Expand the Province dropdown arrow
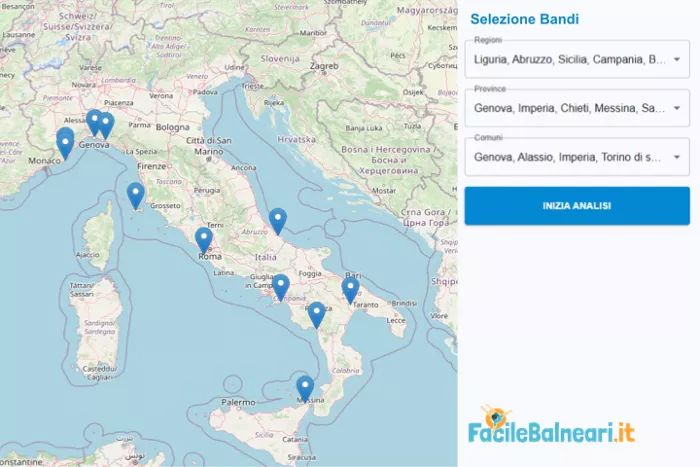 click(x=677, y=108)
